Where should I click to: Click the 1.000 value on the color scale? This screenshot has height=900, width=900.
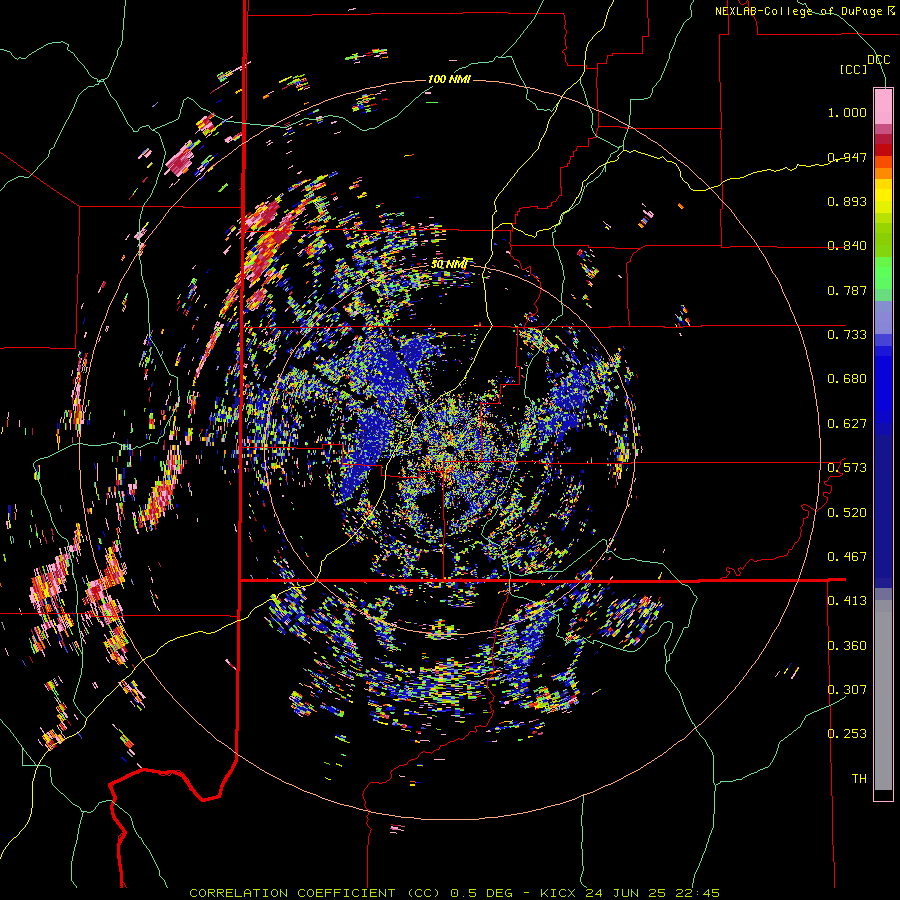847,112
